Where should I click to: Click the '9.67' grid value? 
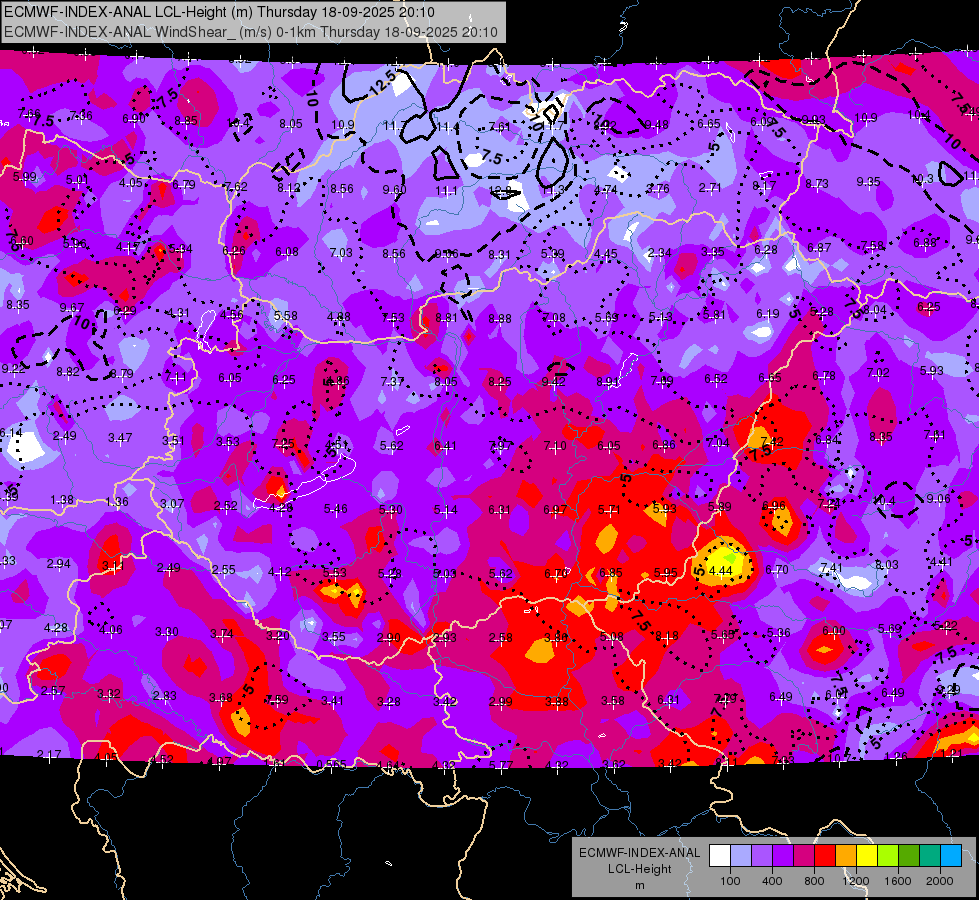[x=72, y=307]
